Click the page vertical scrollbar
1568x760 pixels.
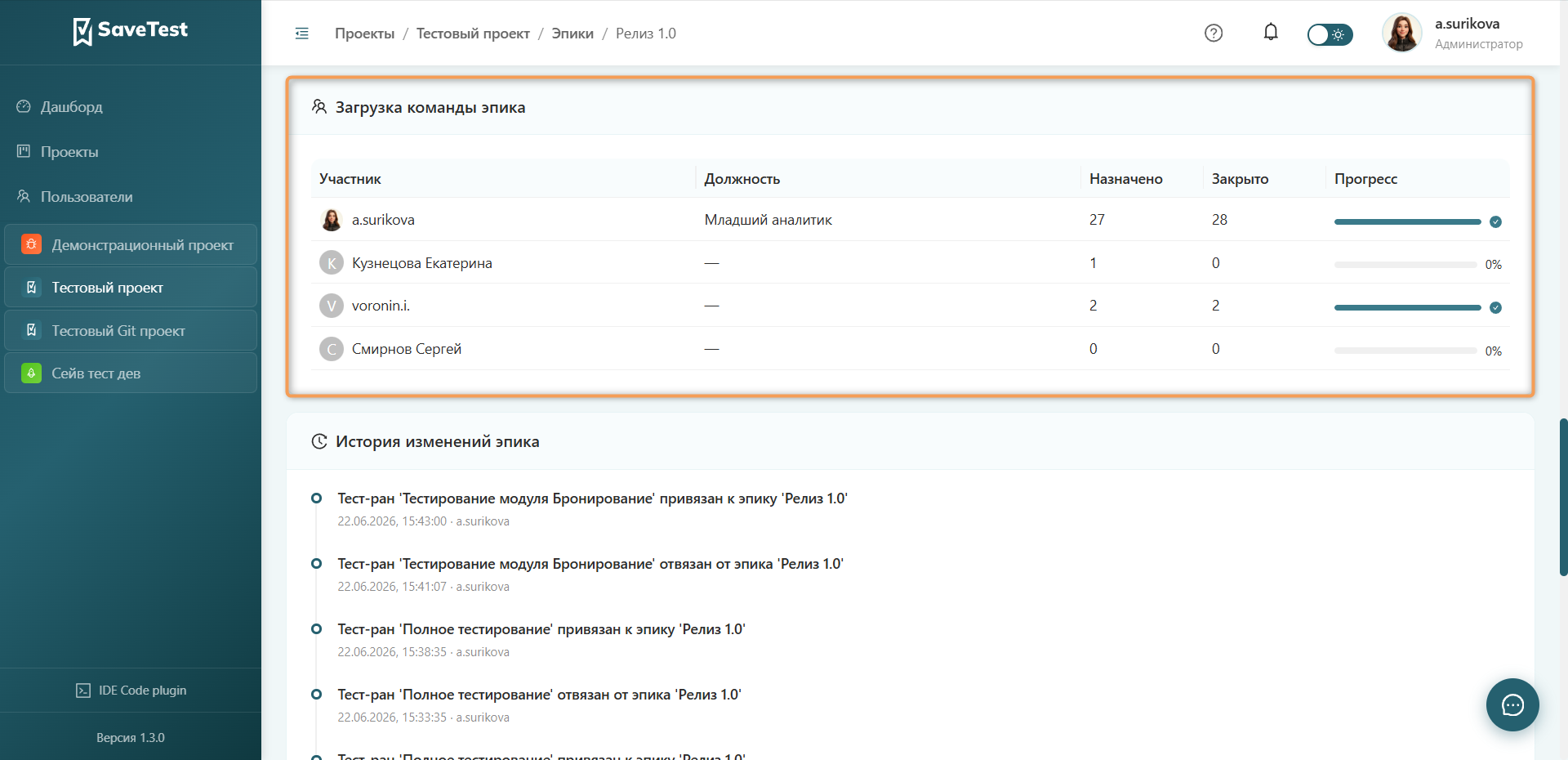(x=1563, y=497)
